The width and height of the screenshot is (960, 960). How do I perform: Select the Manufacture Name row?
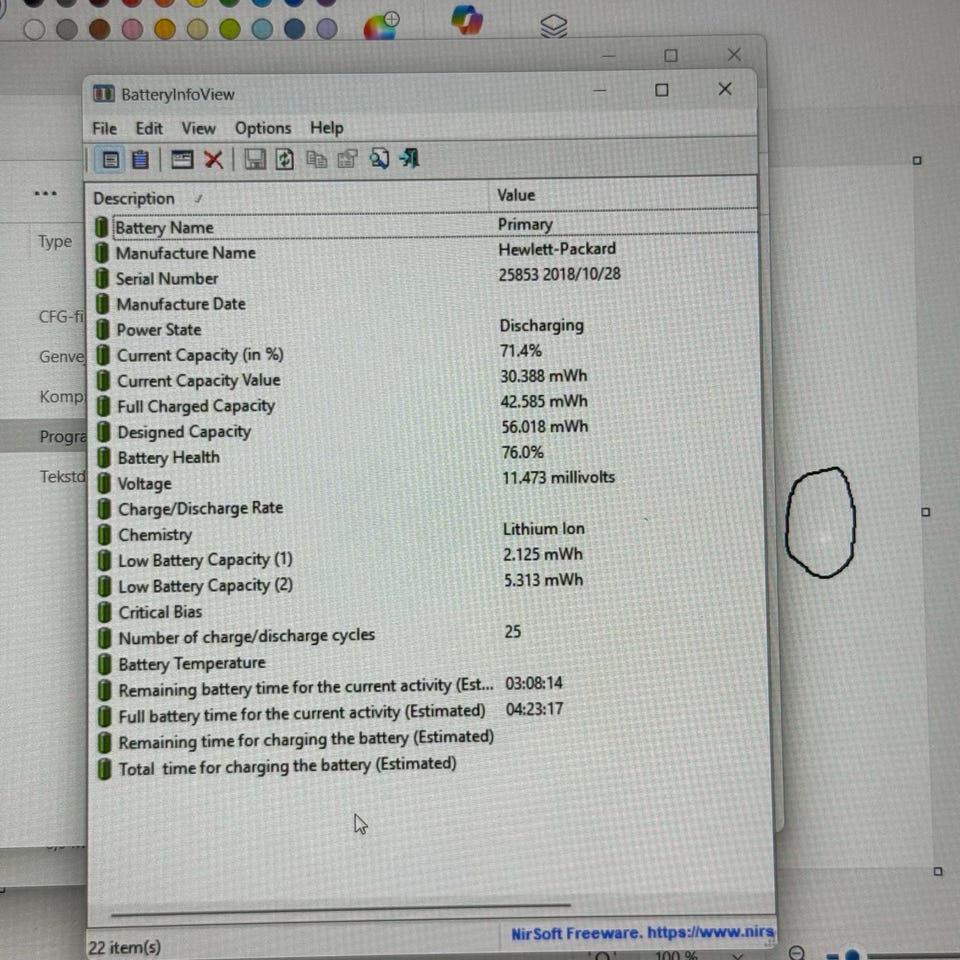point(426,252)
